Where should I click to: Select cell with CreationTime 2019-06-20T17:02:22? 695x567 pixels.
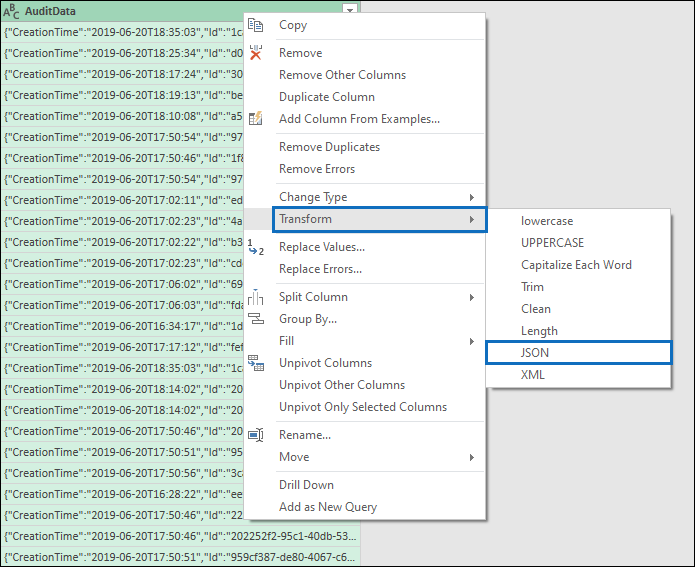123,242
